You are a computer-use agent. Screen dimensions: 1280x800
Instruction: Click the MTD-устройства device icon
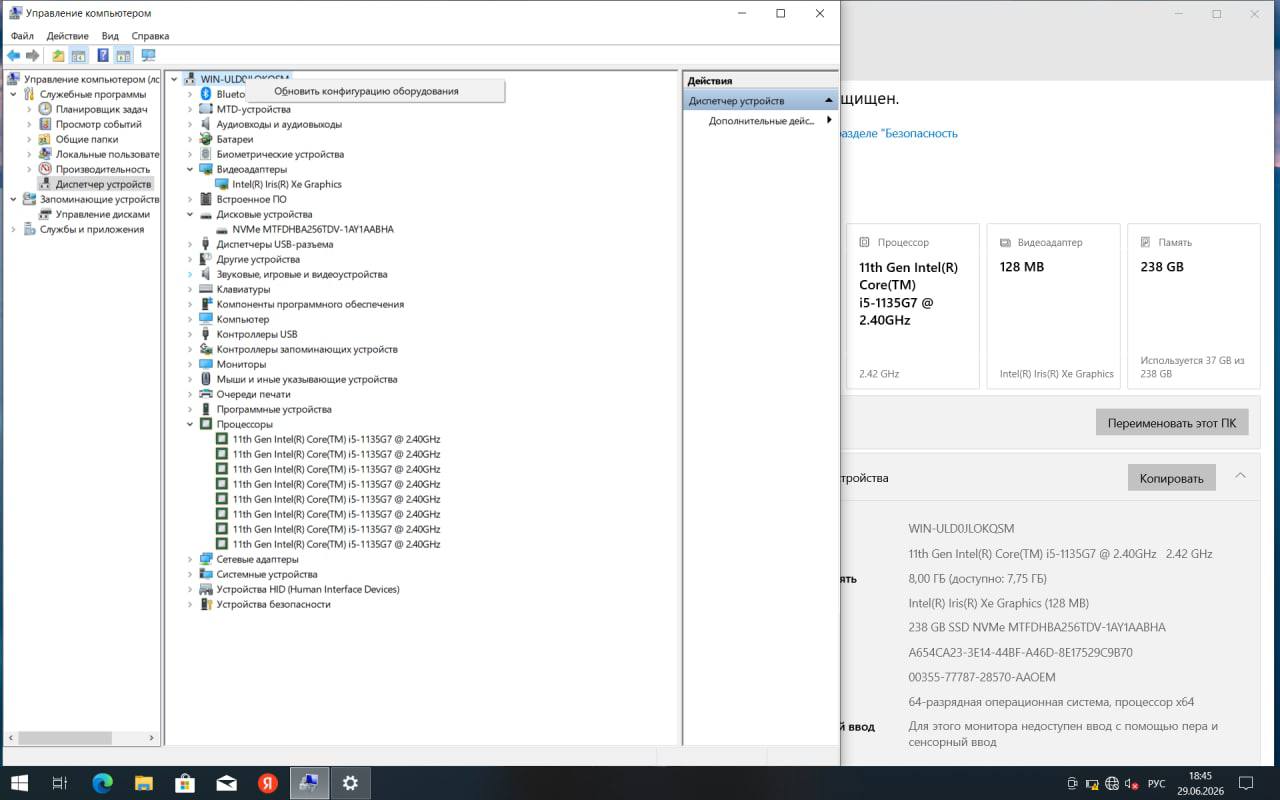tap(206, 109)
